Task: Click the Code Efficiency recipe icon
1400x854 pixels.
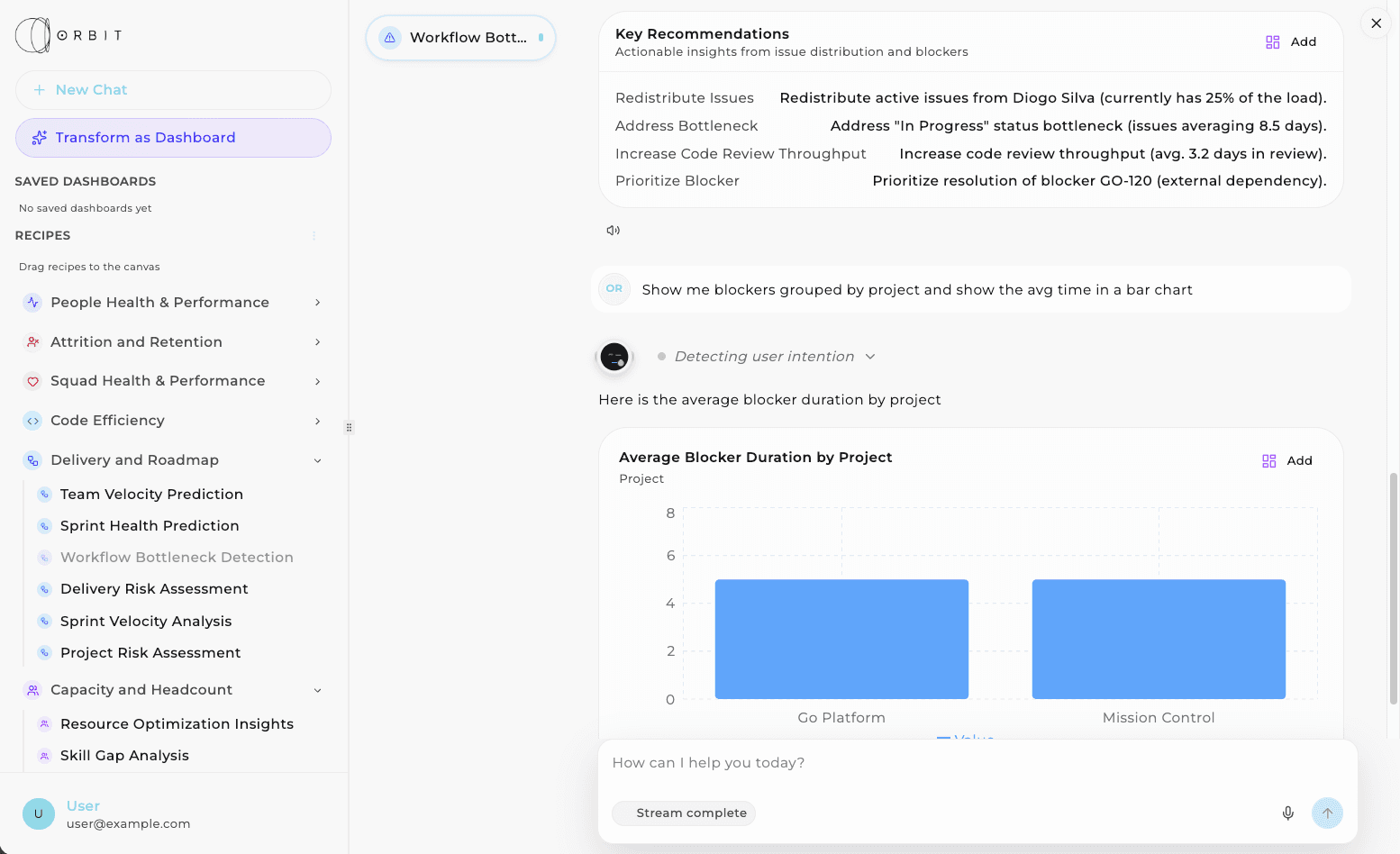Action: click(x=32, y=420)
